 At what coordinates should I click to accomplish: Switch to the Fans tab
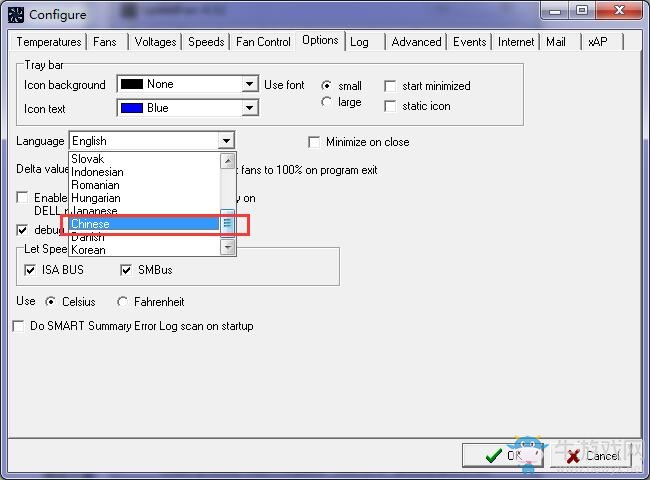pos(104,42)
